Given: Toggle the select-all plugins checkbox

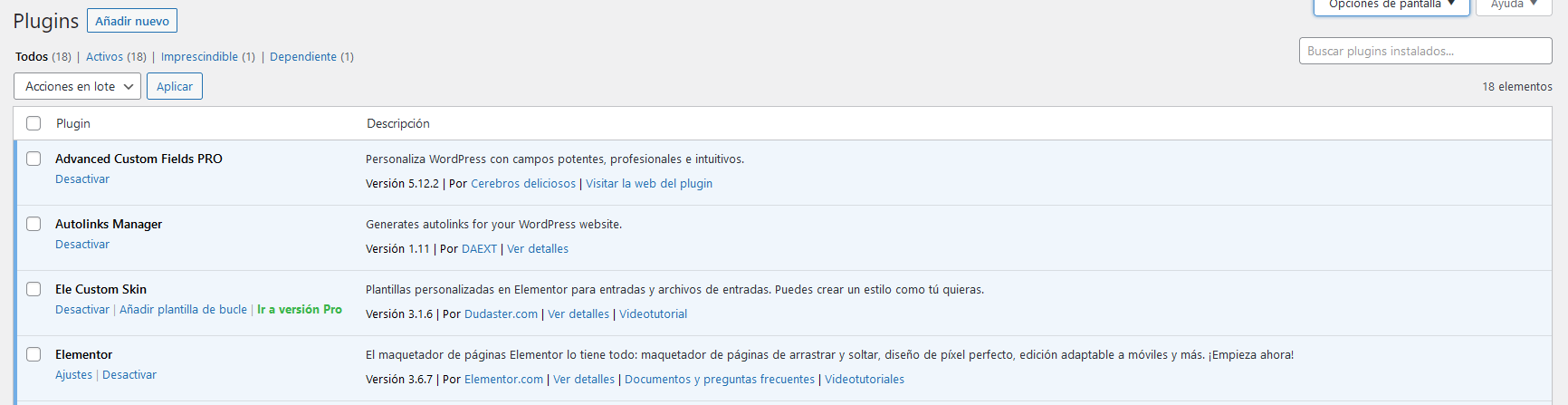Looking at the screenshot, I should [x=33, y=123].
